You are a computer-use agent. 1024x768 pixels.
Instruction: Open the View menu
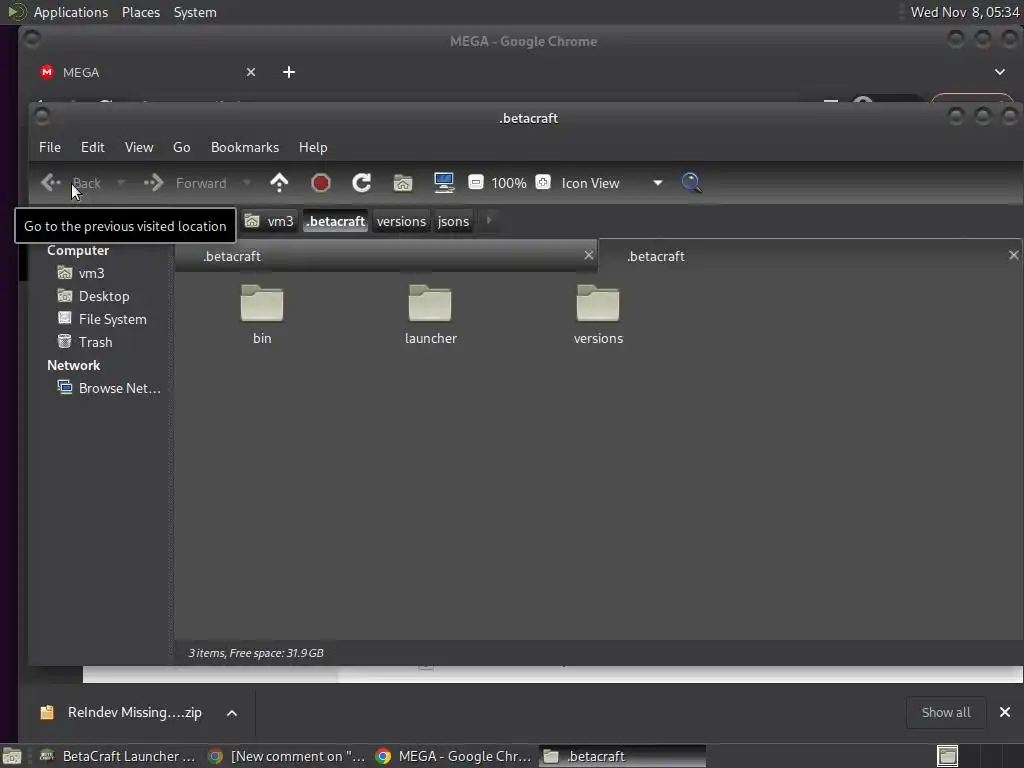click(x=139, y=148)
